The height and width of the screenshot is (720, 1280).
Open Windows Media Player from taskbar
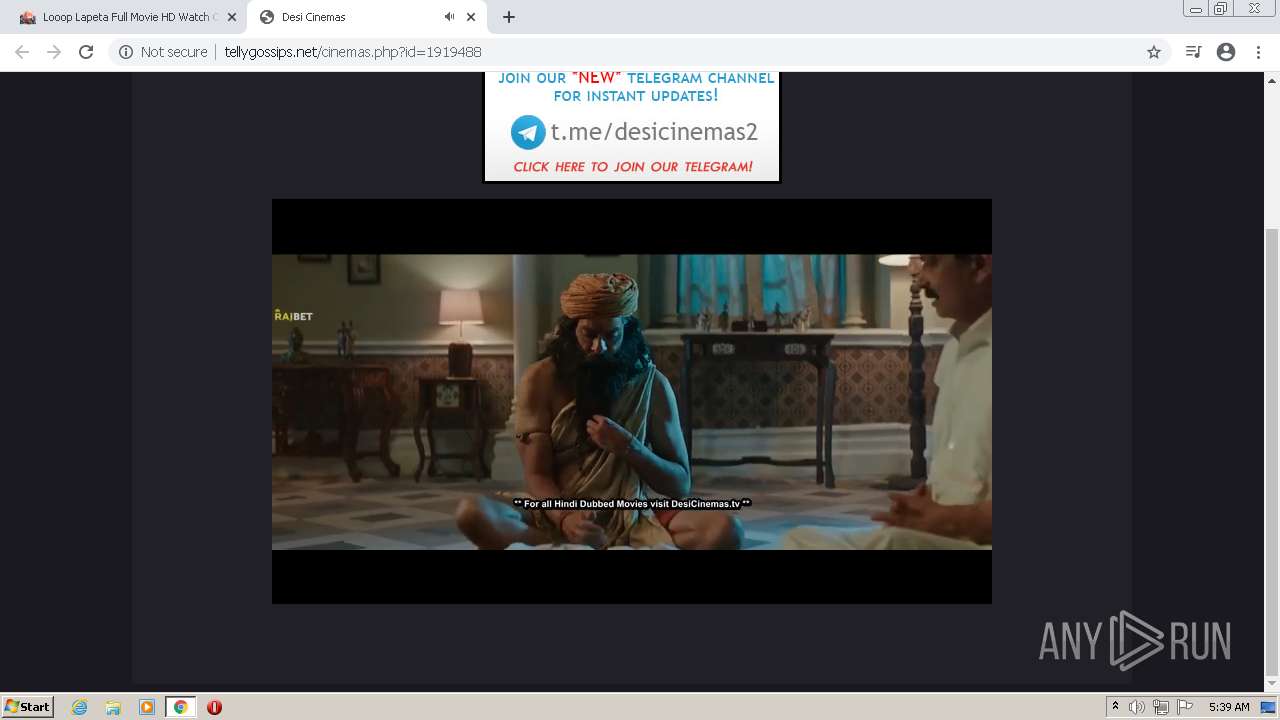point(147,707)
